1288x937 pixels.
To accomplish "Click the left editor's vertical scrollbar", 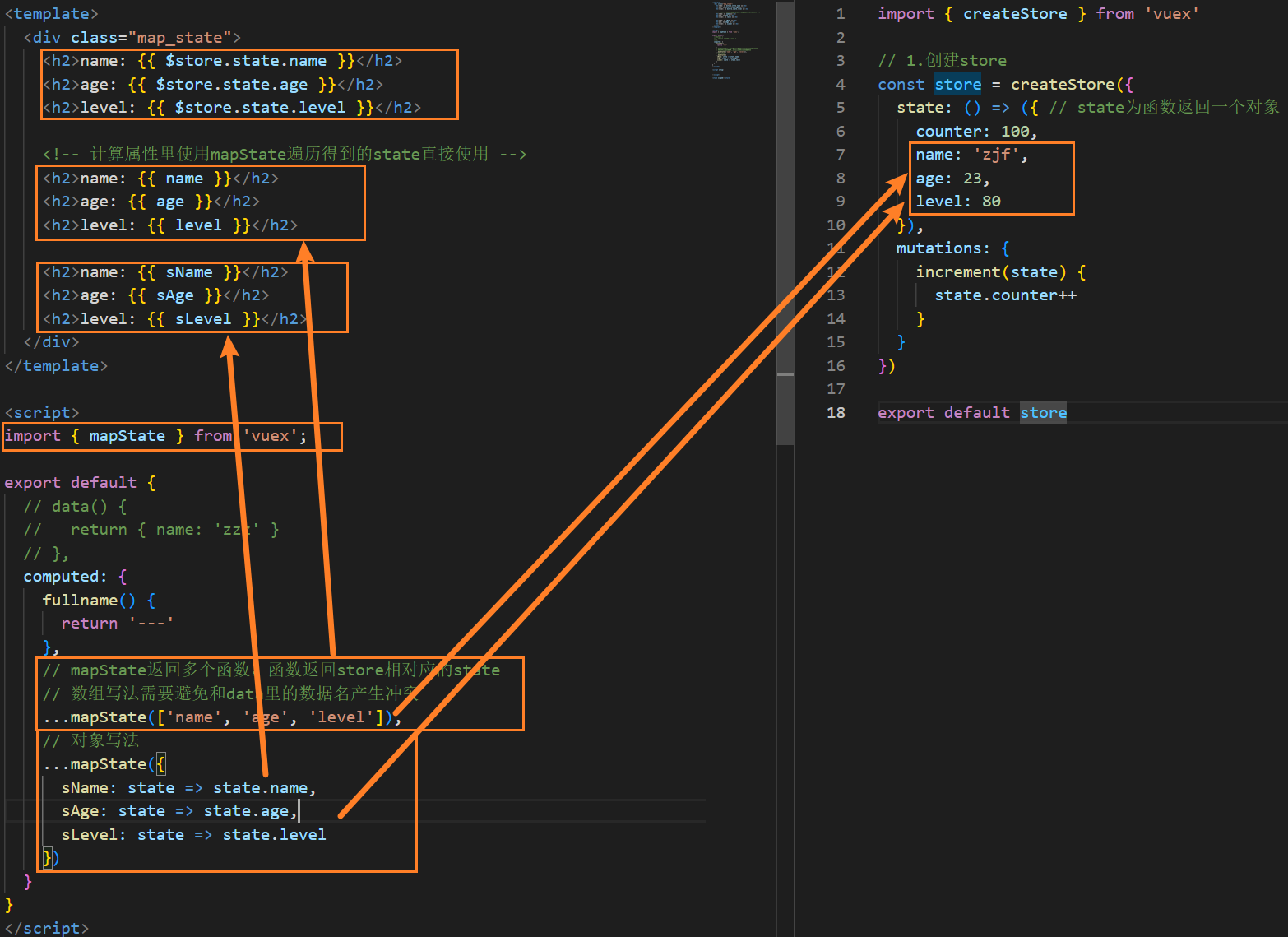I will tap(785, 222).
